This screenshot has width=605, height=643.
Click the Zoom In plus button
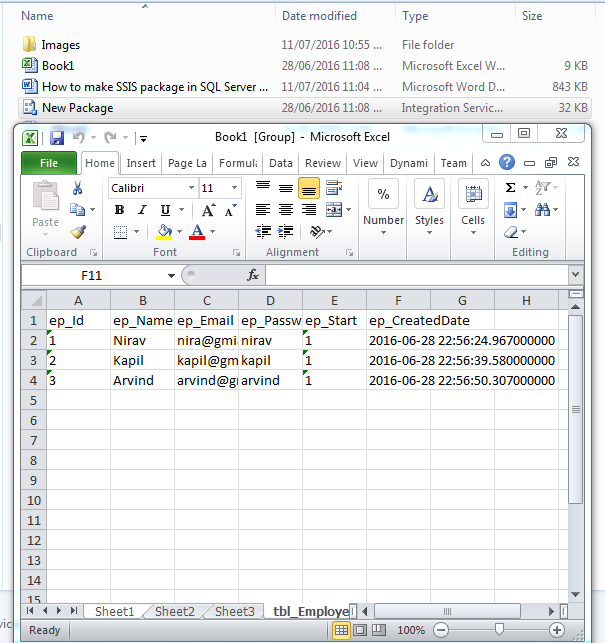click(557, 630)
